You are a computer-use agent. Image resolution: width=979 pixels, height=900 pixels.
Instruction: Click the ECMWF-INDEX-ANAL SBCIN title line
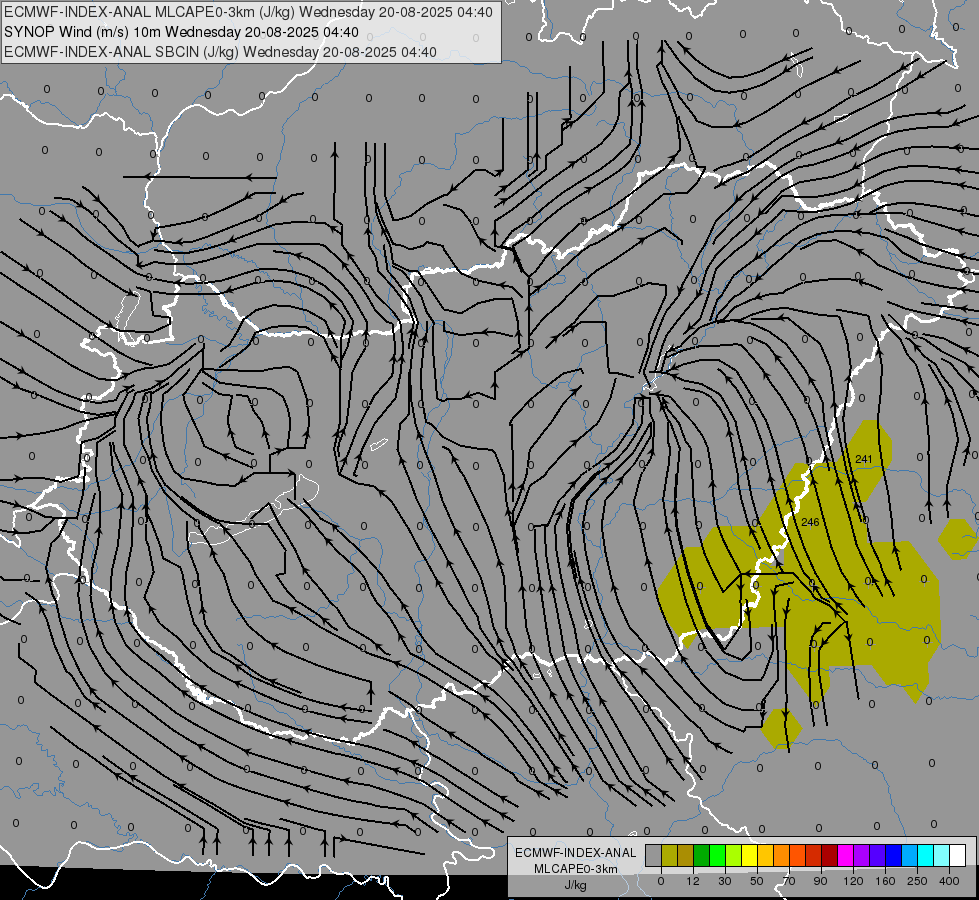pos(220,52)
